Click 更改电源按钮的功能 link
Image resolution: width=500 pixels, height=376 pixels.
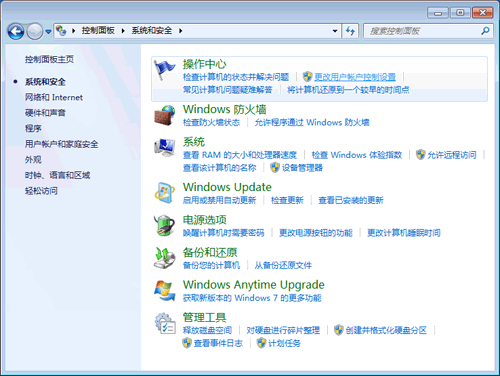(316, 233)
